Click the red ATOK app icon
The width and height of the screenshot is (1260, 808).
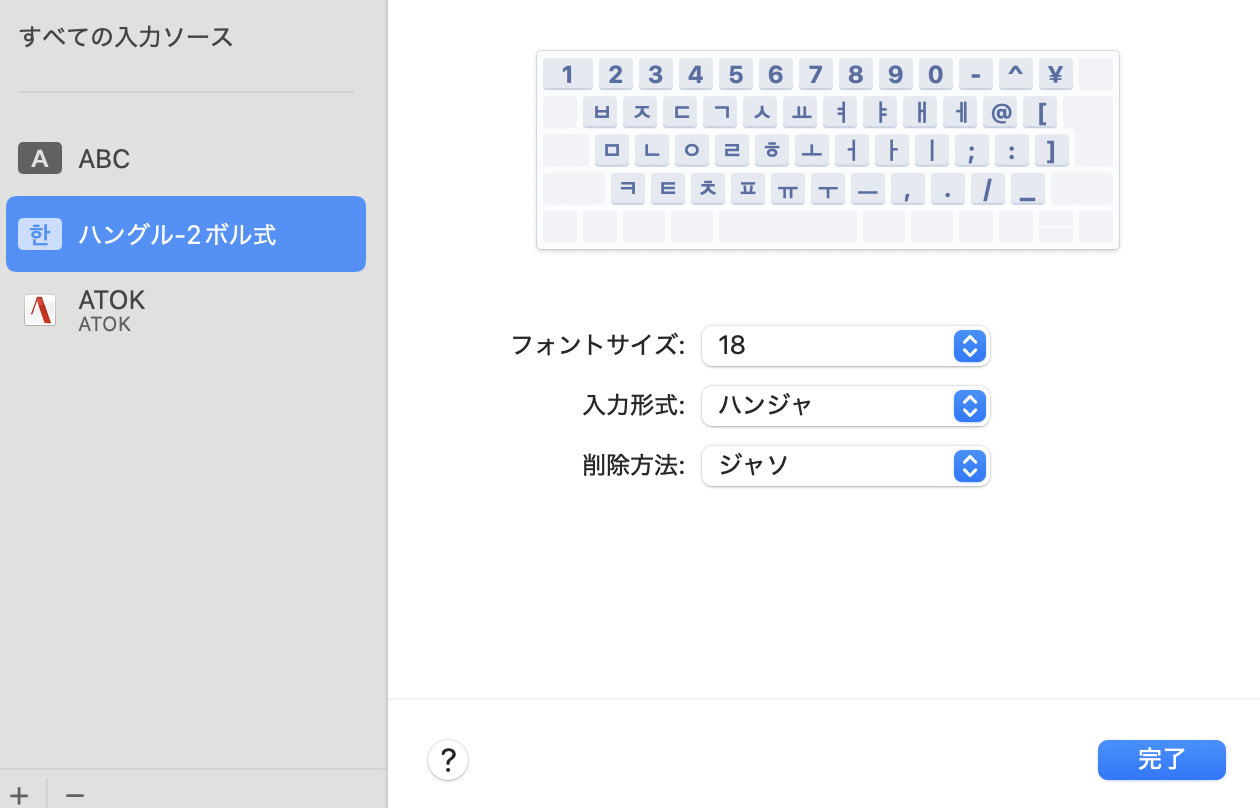click(40, 310)
